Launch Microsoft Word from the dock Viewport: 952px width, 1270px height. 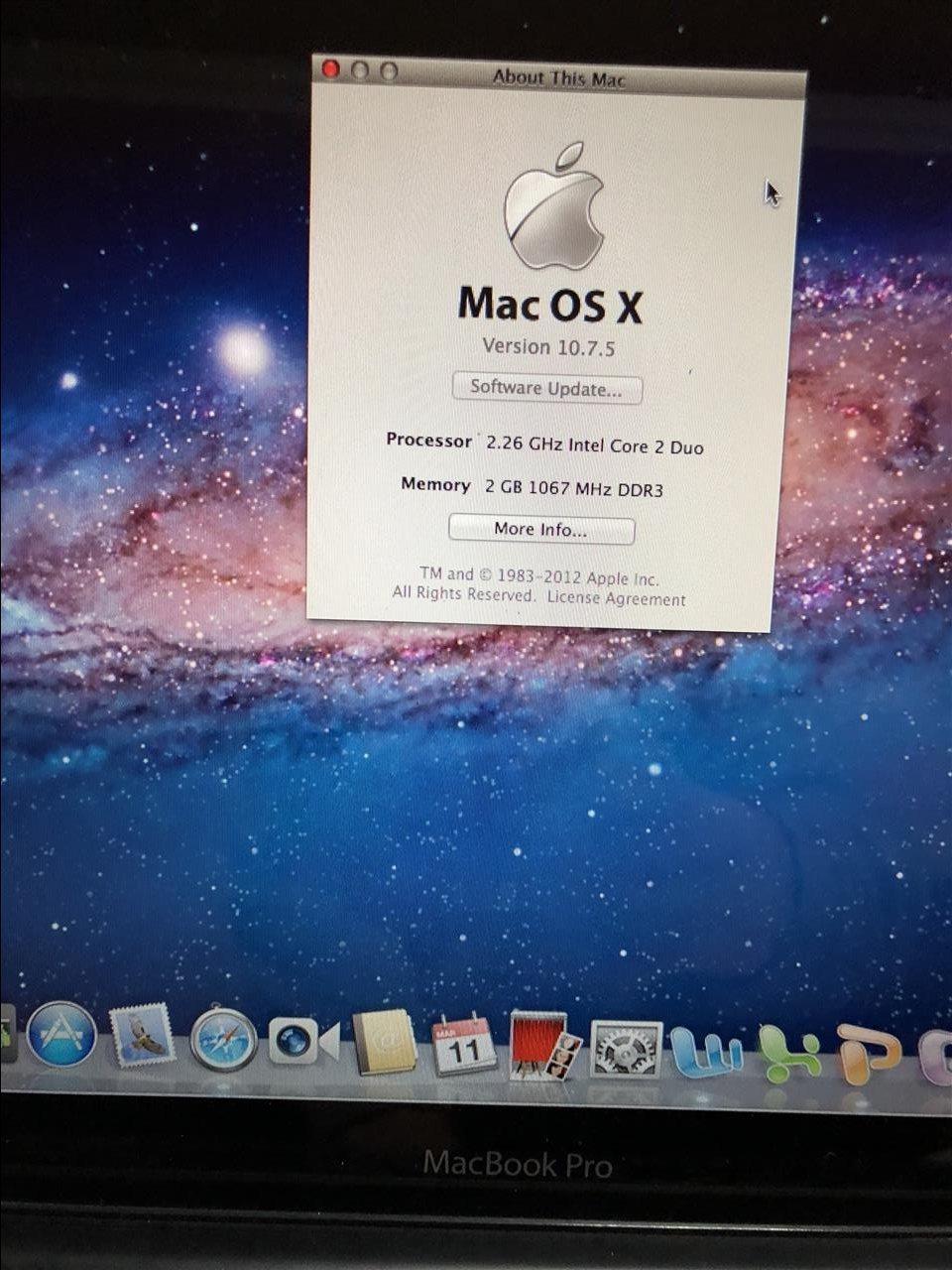pyautogui.click(x=707, y=1053)
